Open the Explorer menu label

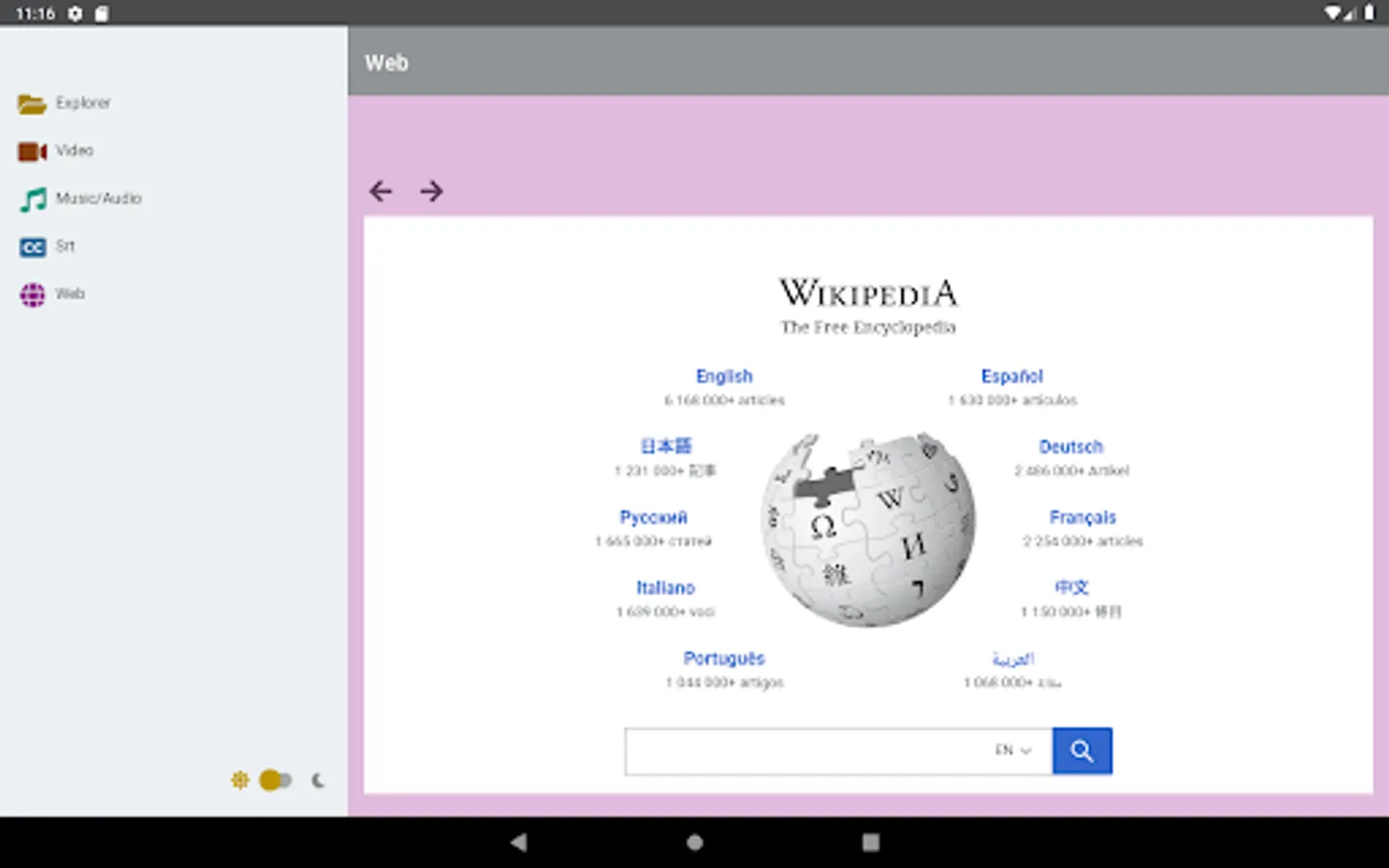click(83, 102)
